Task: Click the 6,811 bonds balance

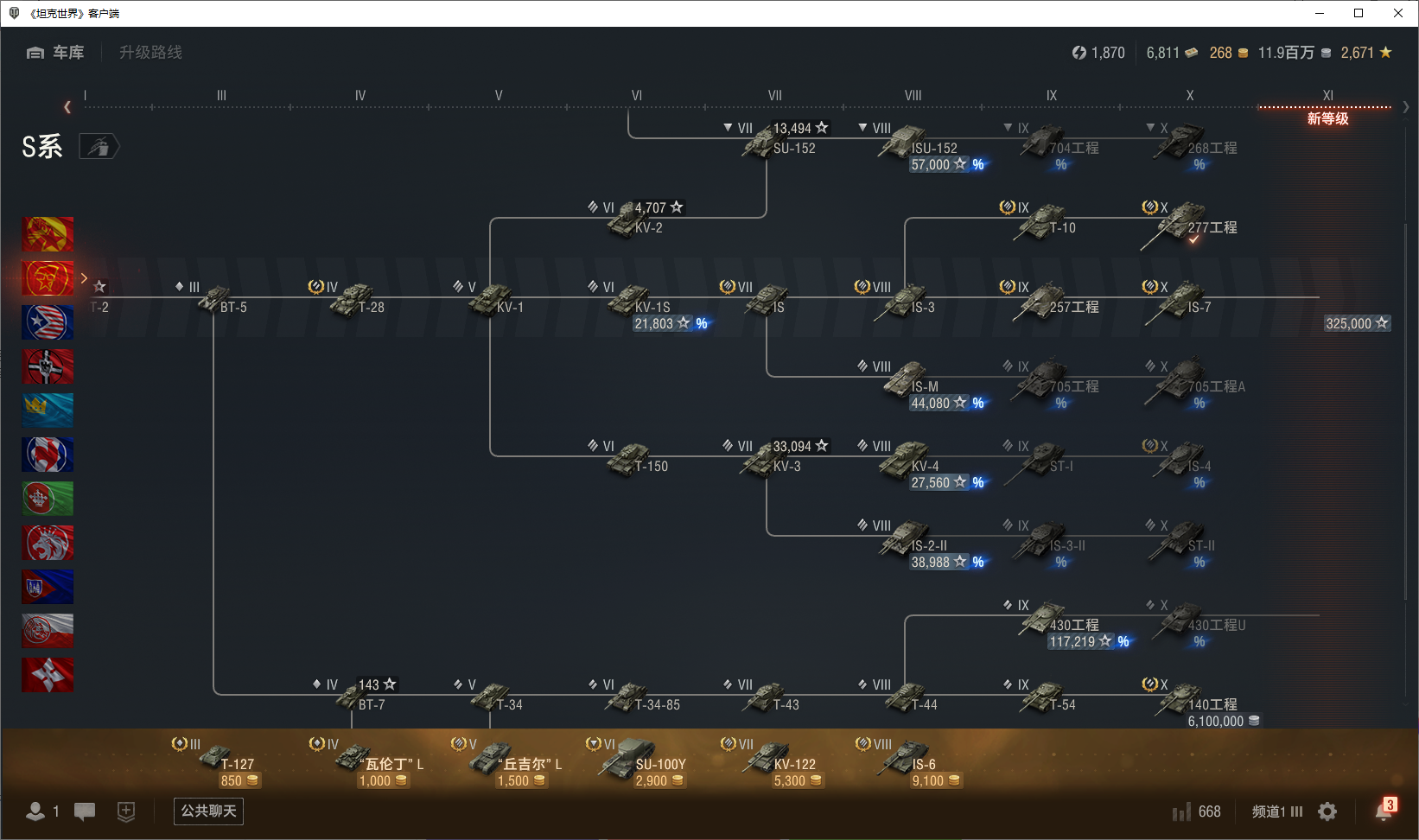Action: click(1172, 53)
